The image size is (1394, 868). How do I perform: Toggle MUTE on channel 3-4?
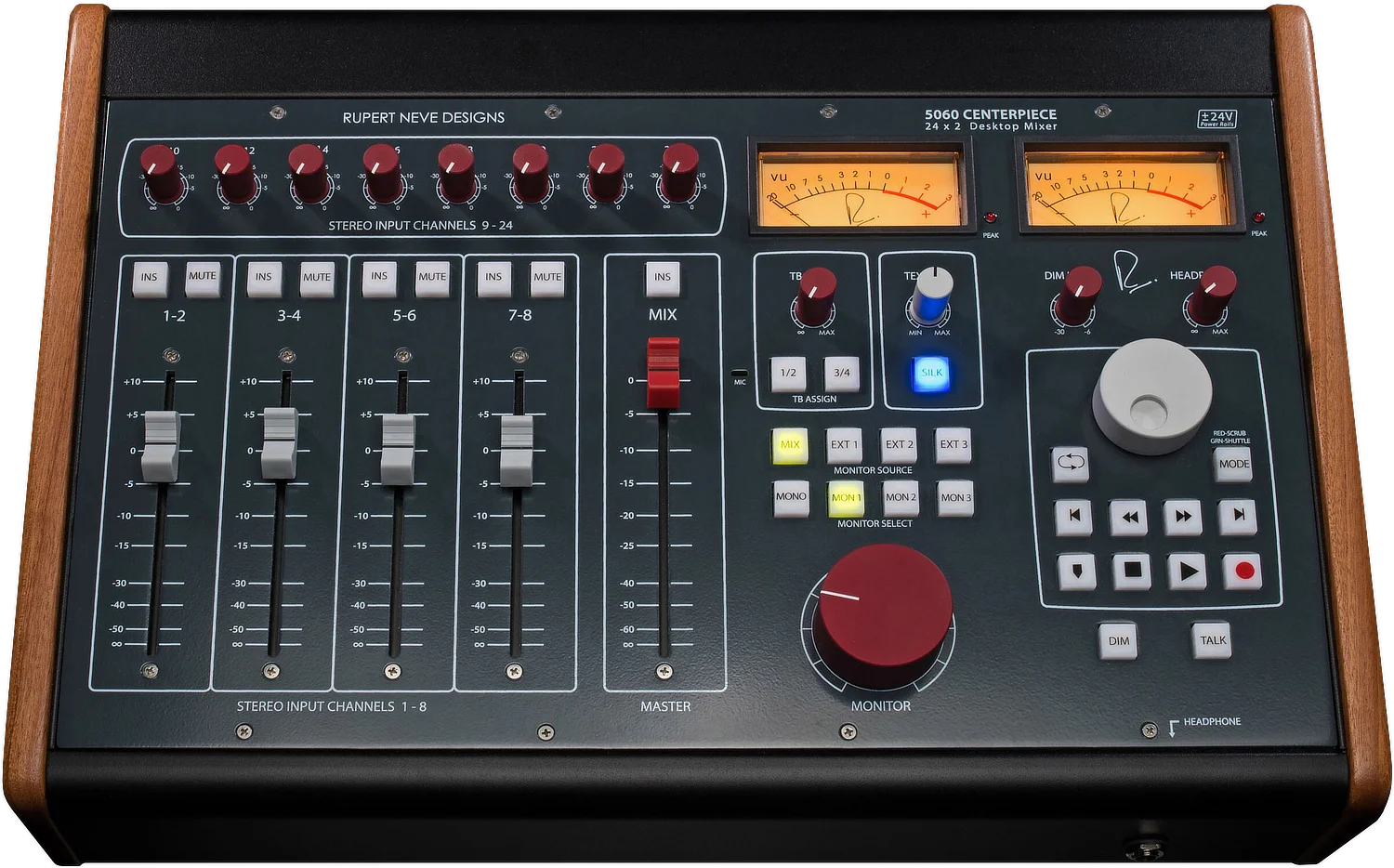(317, 279)
